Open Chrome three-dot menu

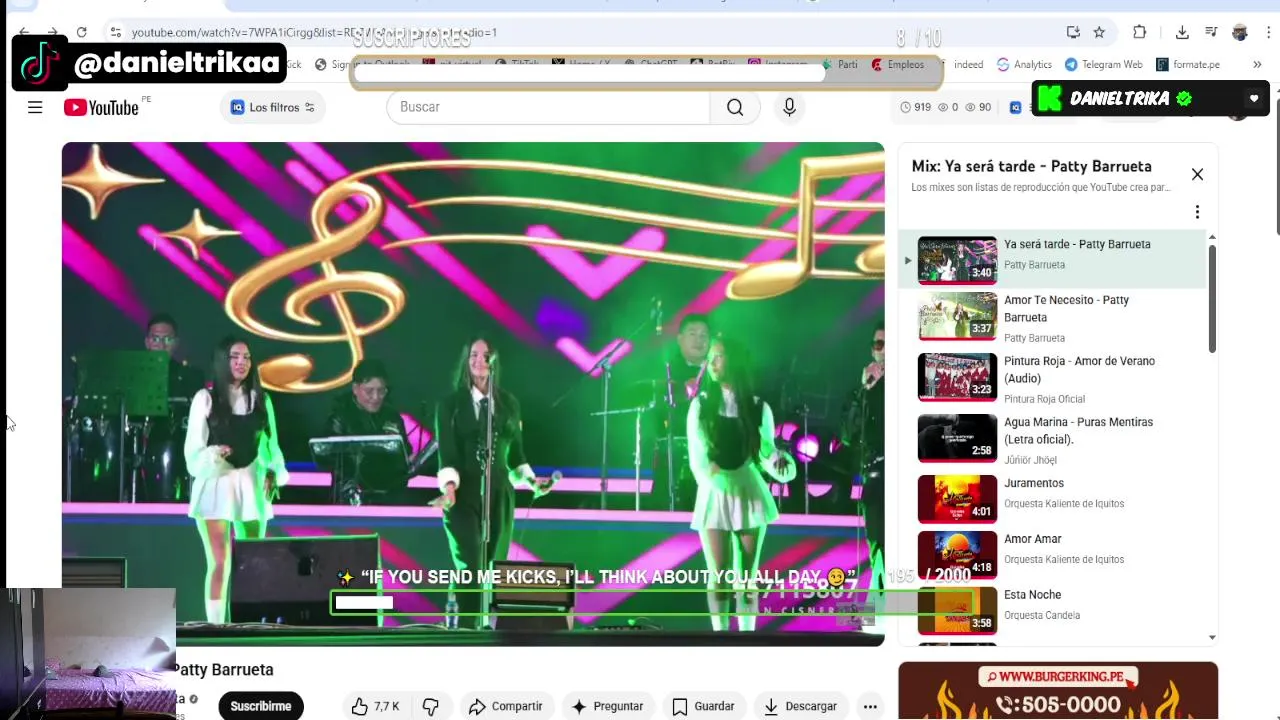[1268, 32]
